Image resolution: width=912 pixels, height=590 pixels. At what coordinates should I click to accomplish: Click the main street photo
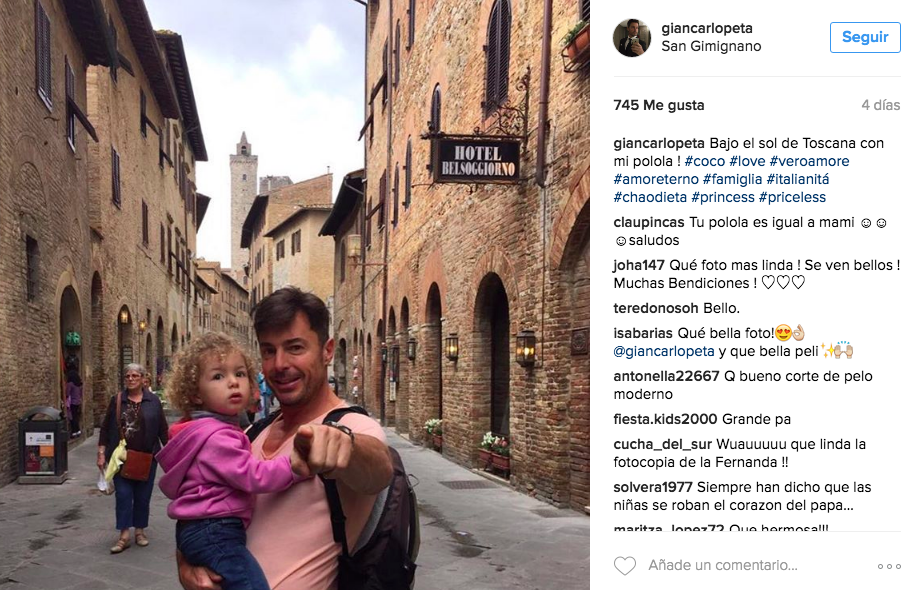click(295, 295)
